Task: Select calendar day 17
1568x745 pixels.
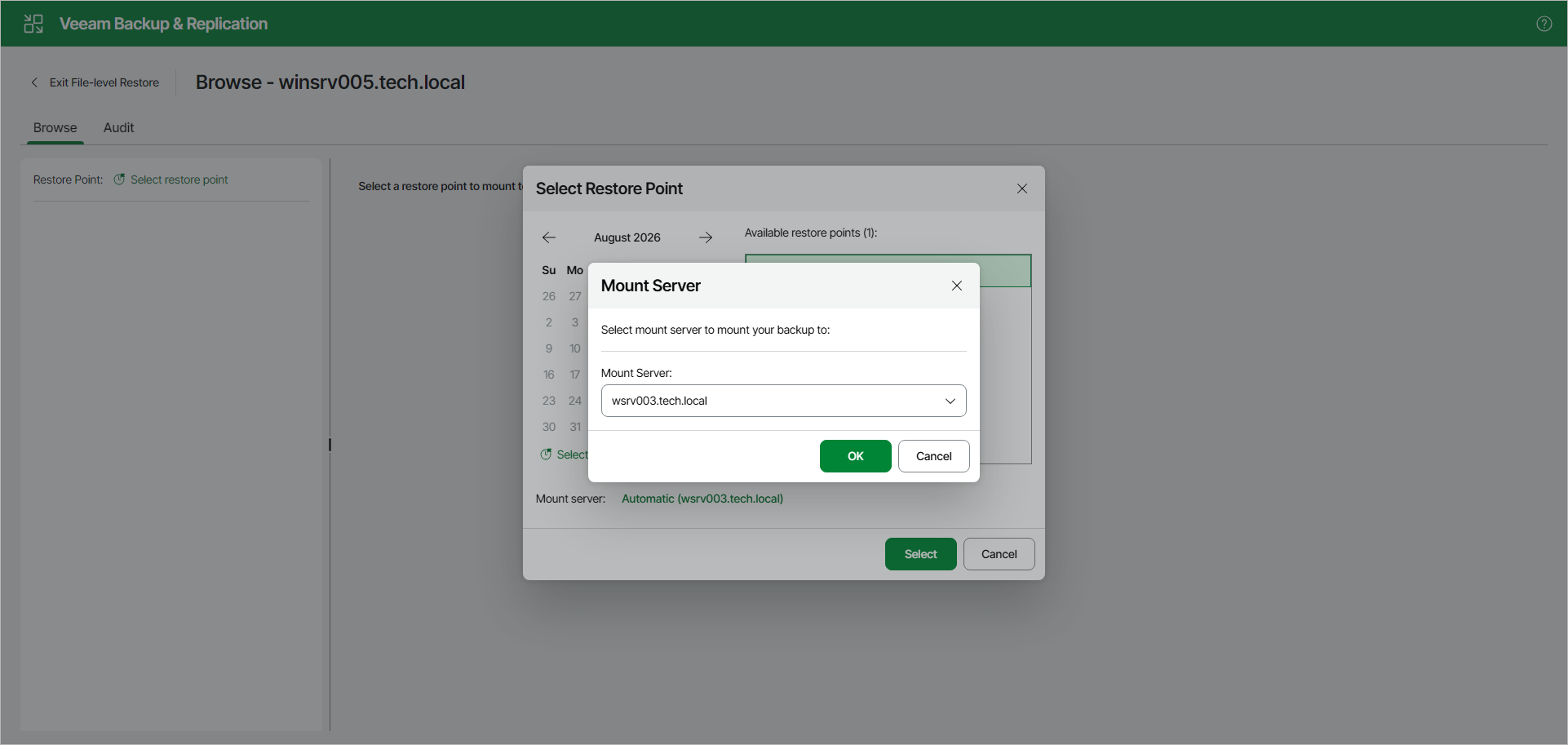Action: click(x=575, y=375)
